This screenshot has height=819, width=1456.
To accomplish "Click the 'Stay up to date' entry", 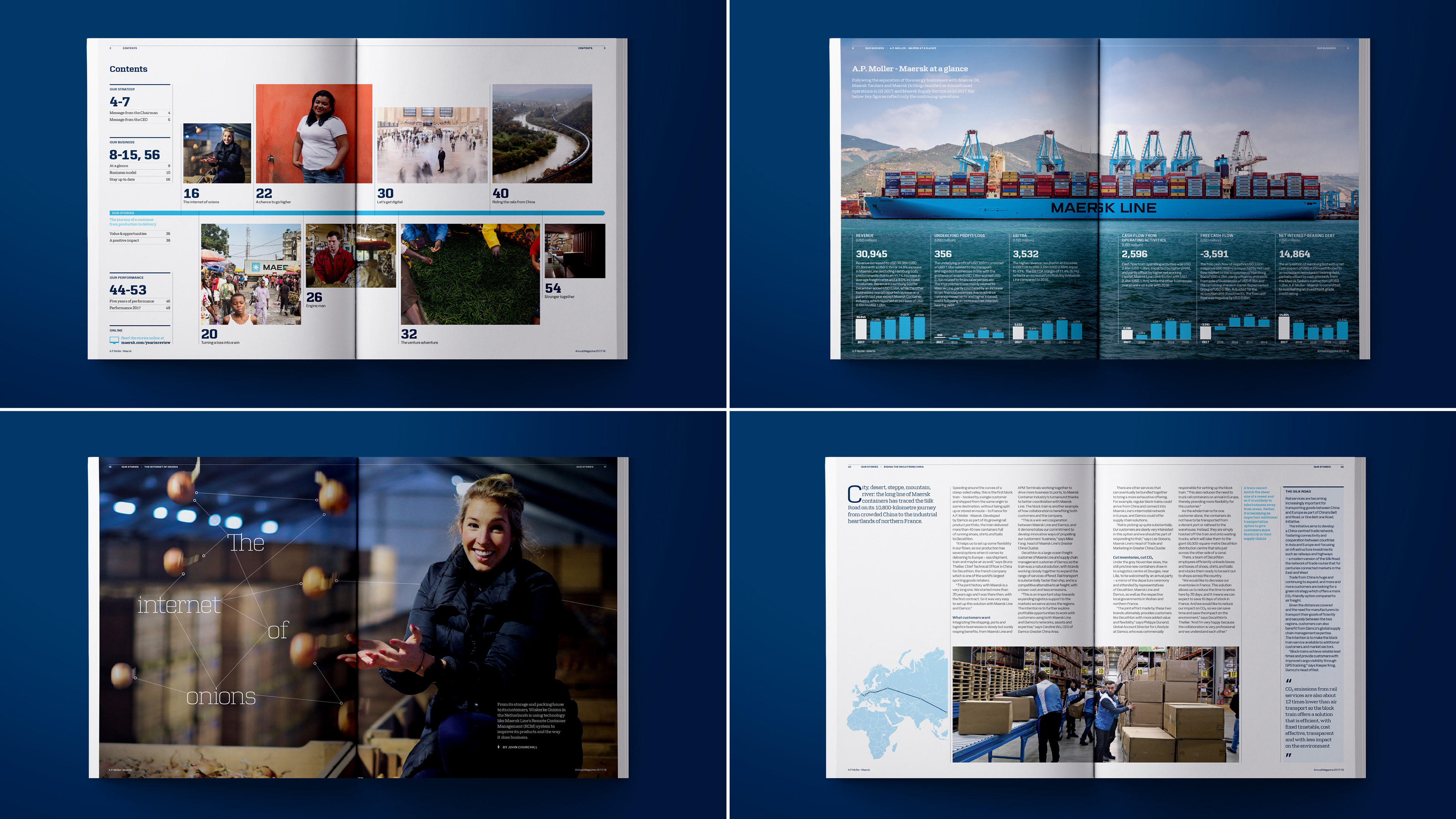I will [x=140, y=180].
